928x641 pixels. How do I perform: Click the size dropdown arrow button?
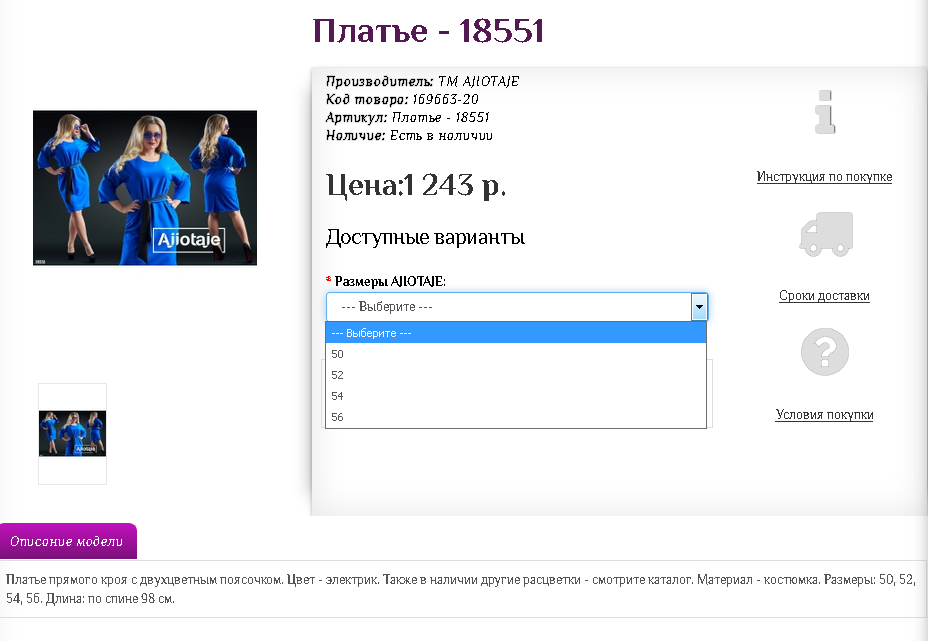pos(699,307)
